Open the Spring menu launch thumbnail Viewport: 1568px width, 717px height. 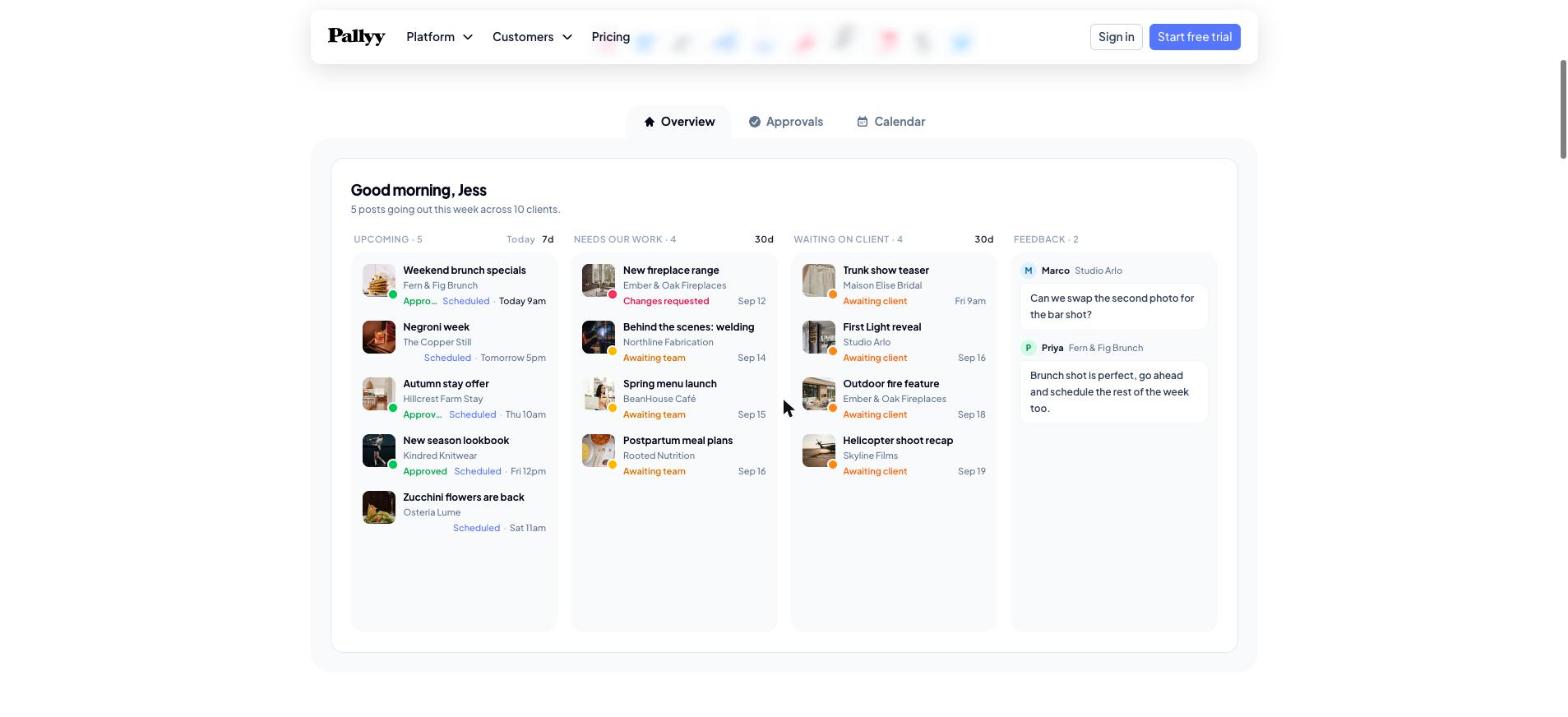click(x=599, y=394)
